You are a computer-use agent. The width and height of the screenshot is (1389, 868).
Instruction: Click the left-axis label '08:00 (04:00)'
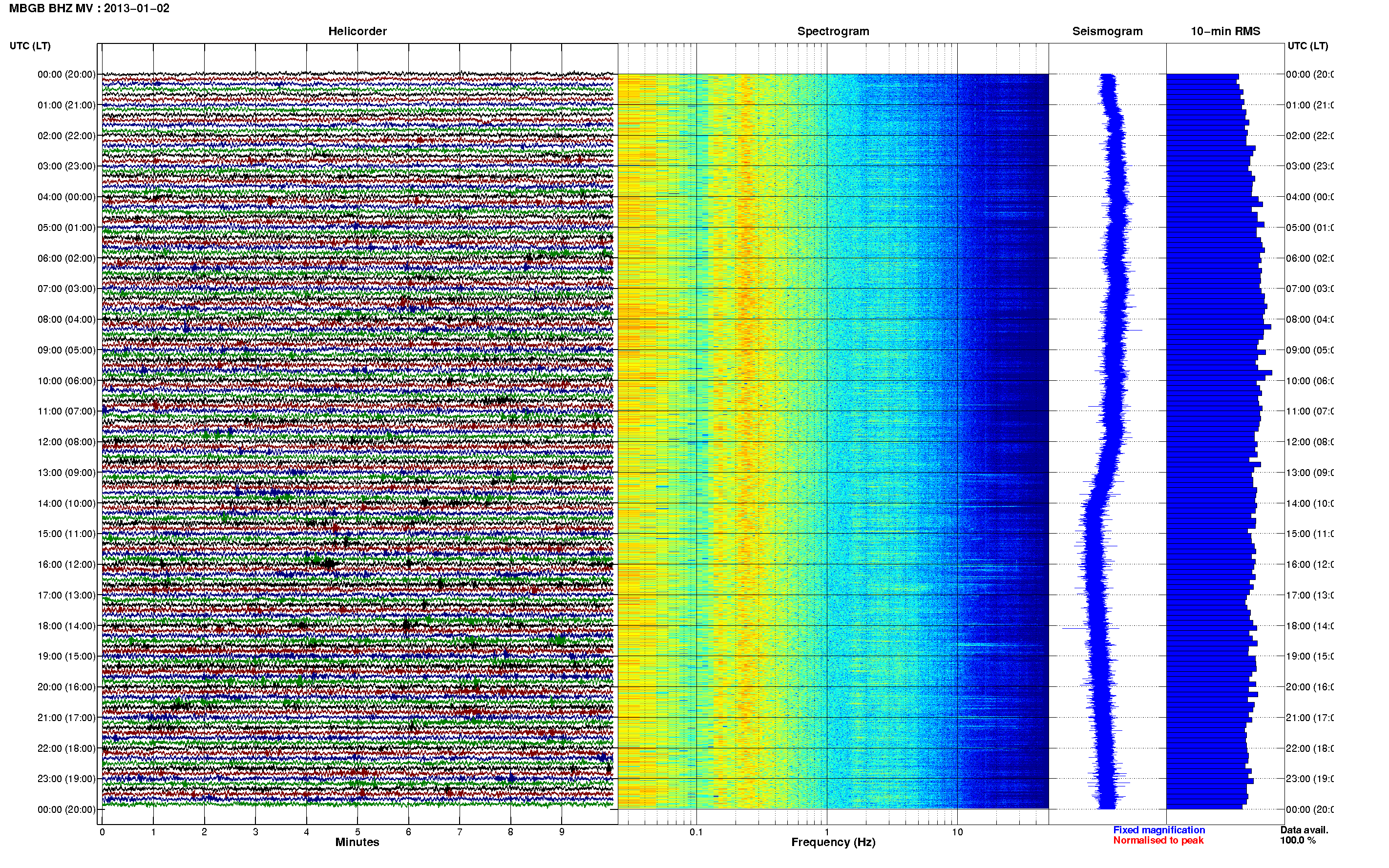click(66, 319)
